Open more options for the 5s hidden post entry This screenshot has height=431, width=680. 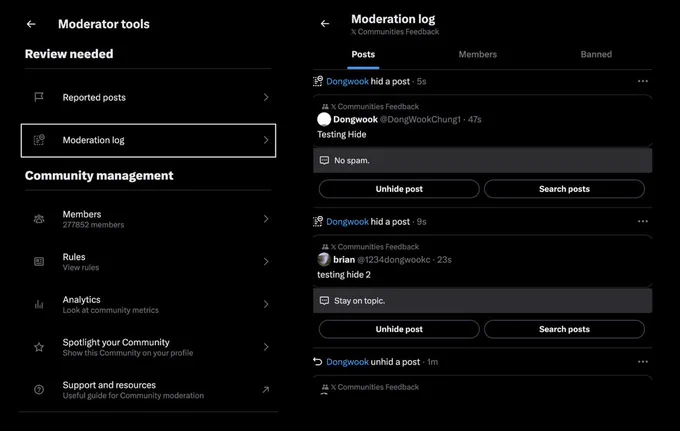click(x=643, y=81)
